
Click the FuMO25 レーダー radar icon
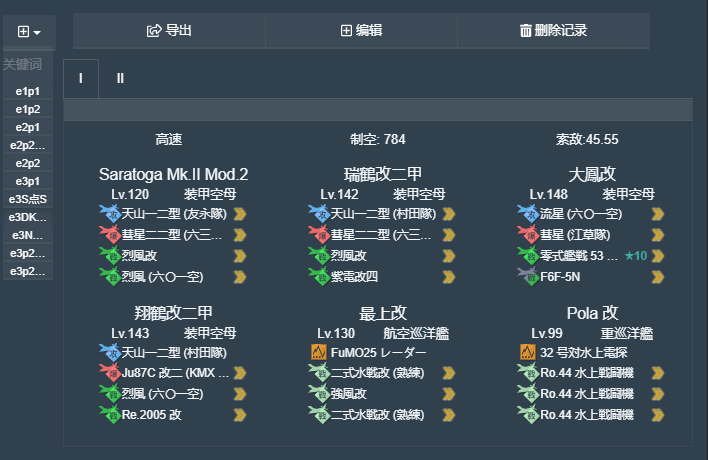[x=319, y=352]
